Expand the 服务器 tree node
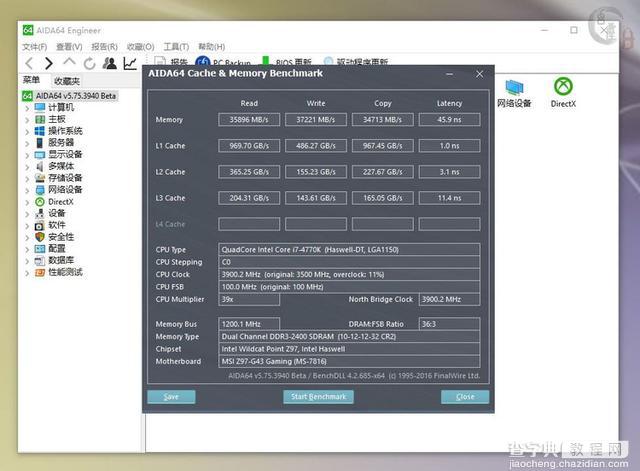The height and width of the screenshot is (471, 640). click(27, 143)
